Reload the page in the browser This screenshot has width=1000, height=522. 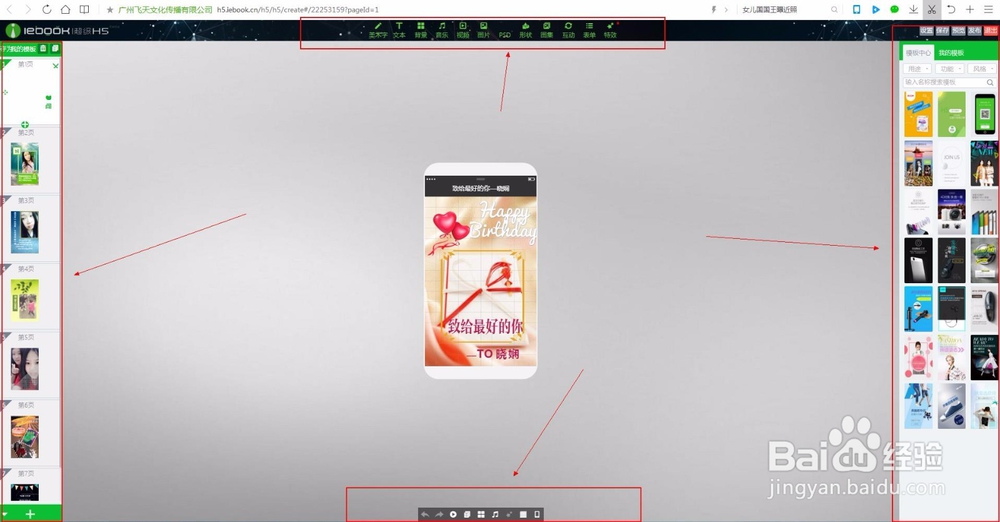click(47, 10)
